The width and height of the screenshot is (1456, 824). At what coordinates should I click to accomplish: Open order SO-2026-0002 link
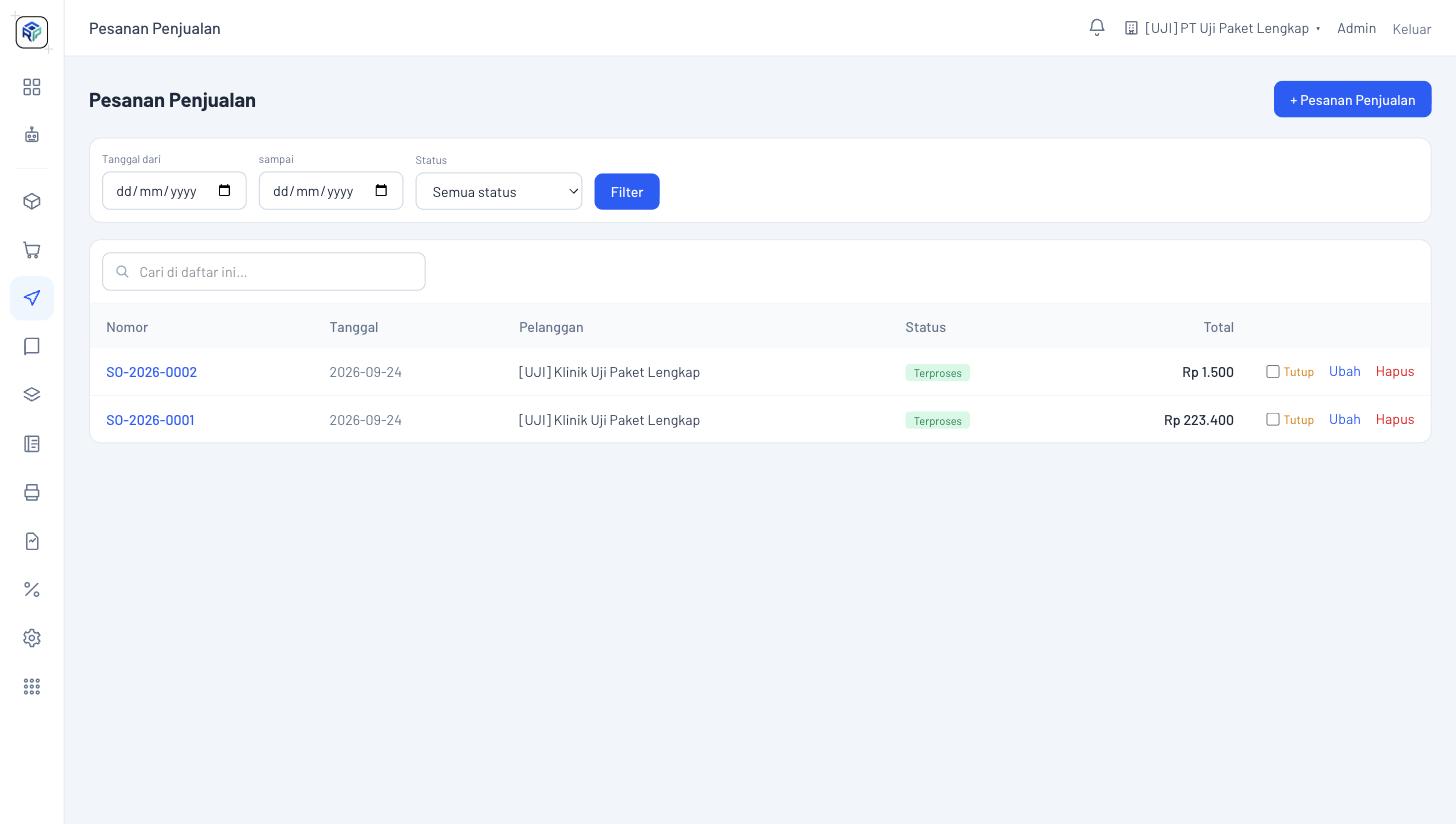(152, 372)
